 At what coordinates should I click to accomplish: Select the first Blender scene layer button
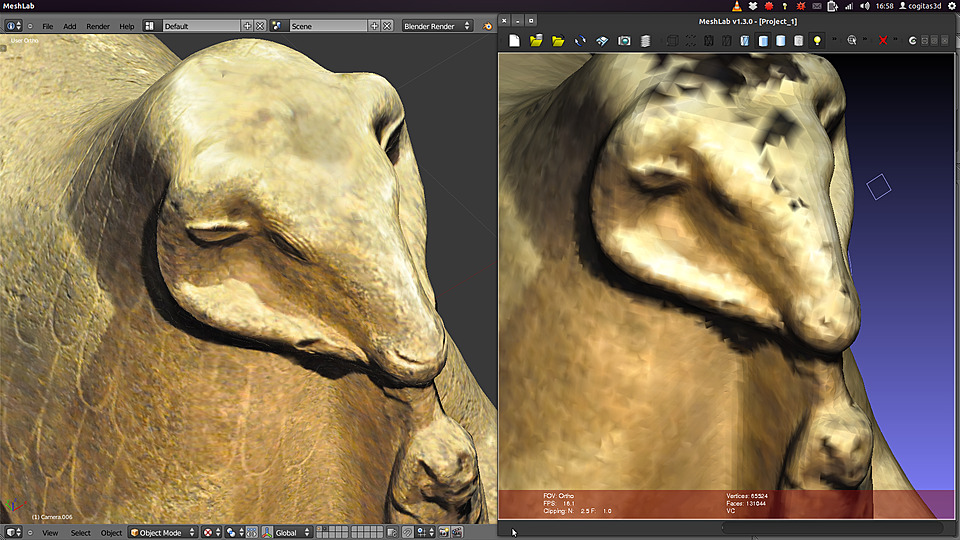click(319, 530)
